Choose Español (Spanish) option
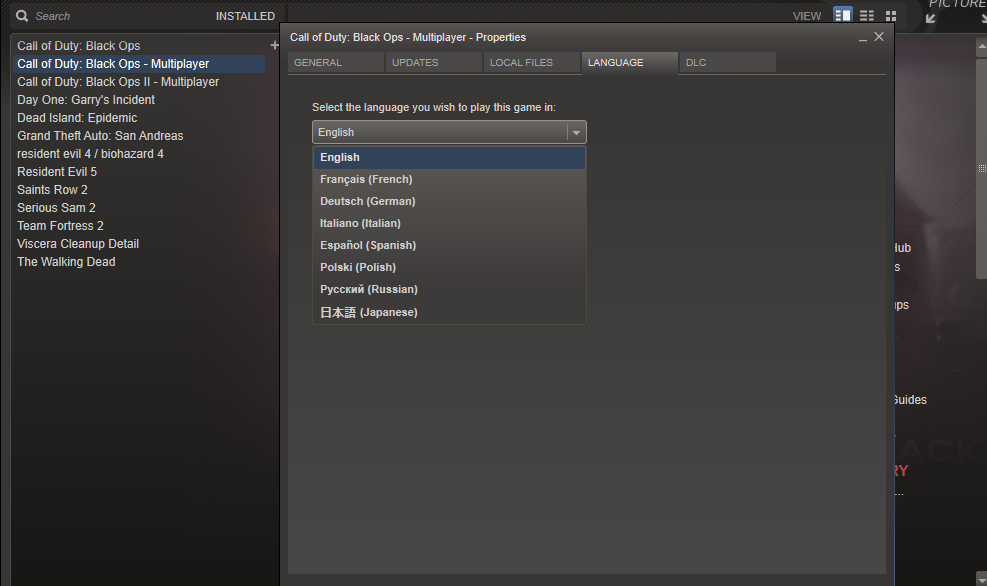 (449, 245)
